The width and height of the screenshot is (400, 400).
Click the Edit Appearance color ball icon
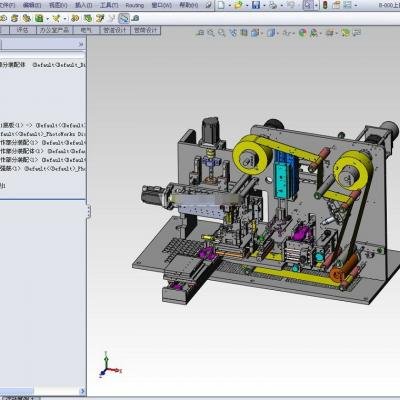tap(303, 33)
